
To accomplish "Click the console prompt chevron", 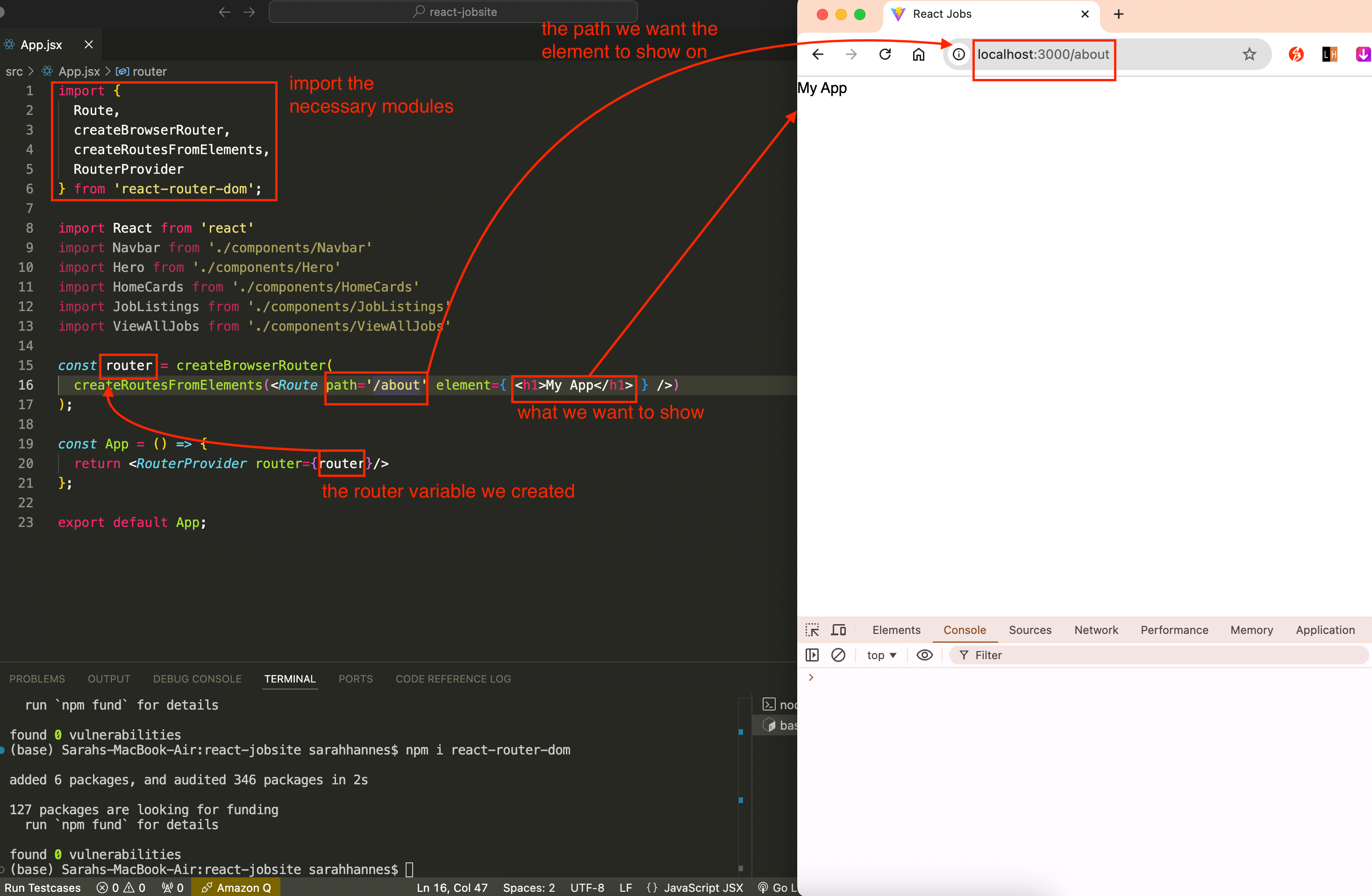I will (x=811, y=677).
